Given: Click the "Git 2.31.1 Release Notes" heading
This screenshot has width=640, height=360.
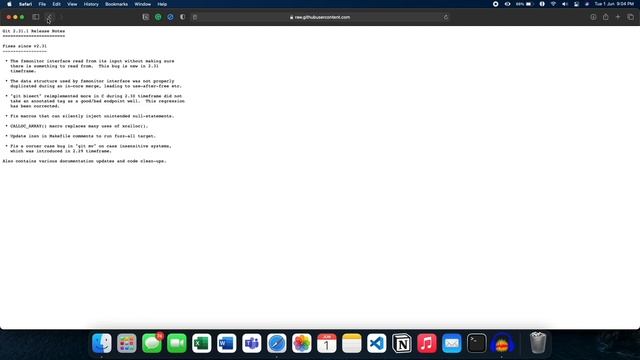Looking at the screenshot, I should point(33,31).
